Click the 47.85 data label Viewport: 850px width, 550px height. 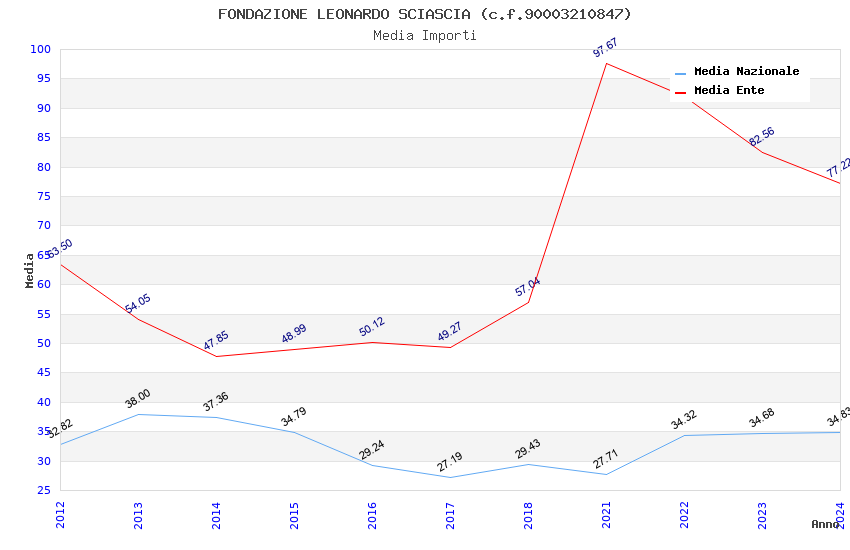click(216, 340)
